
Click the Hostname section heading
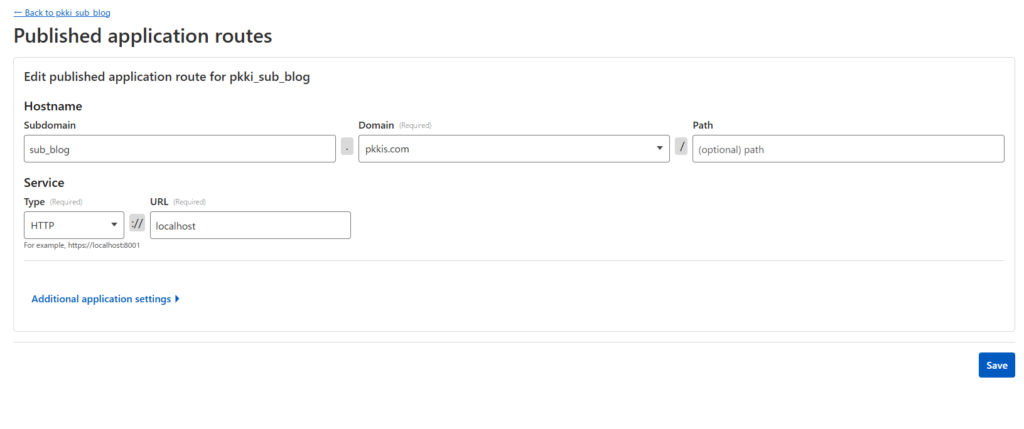53,105
